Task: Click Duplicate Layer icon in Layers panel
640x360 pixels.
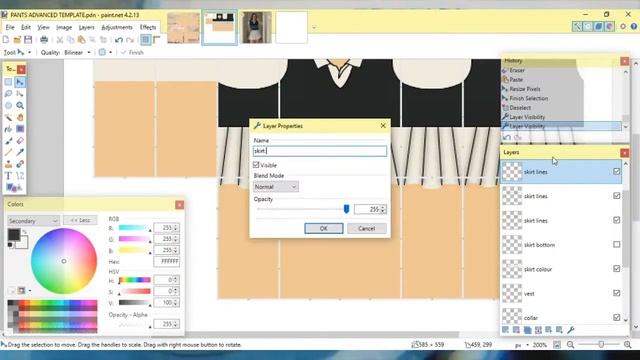Action: coord(527,330)
